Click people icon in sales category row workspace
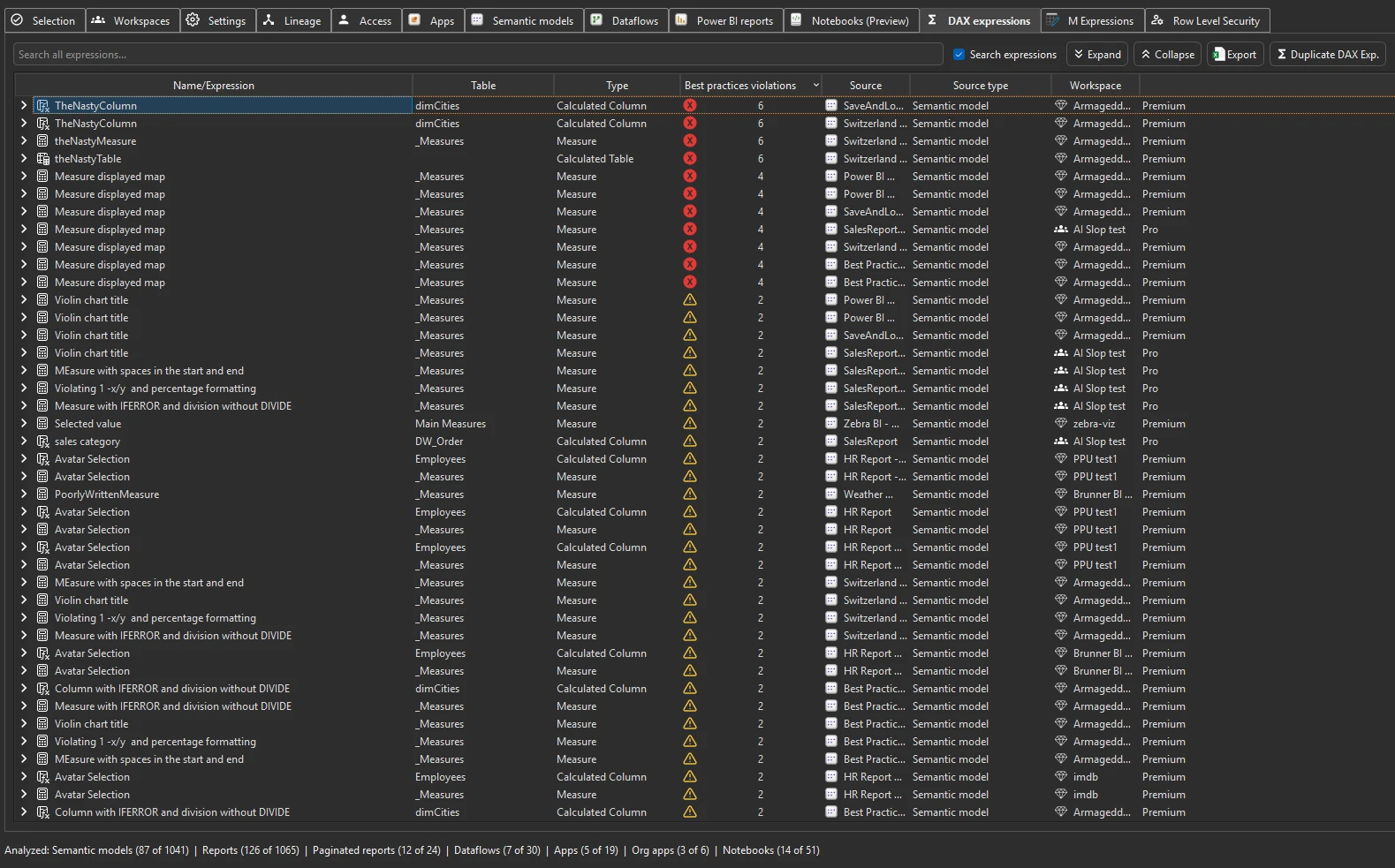Image resolution: width=1395 pixels, height=868 pixels. [x=1061, y=442]
